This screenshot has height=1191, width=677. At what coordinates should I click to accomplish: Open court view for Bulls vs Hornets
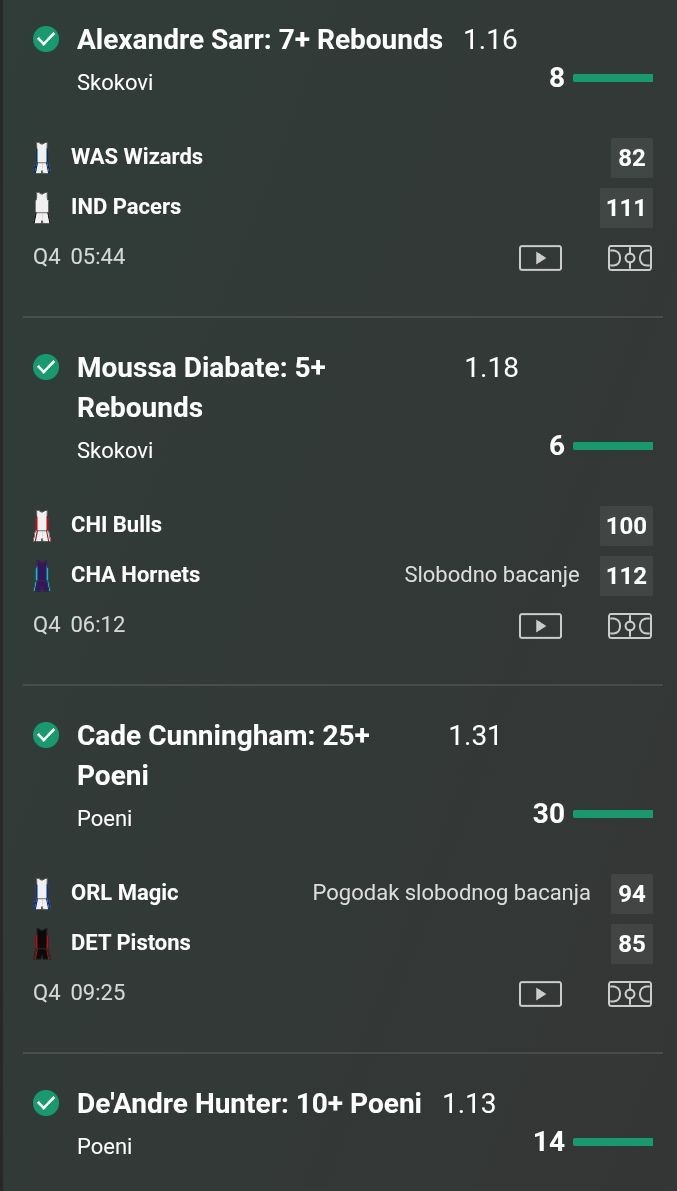630,626
